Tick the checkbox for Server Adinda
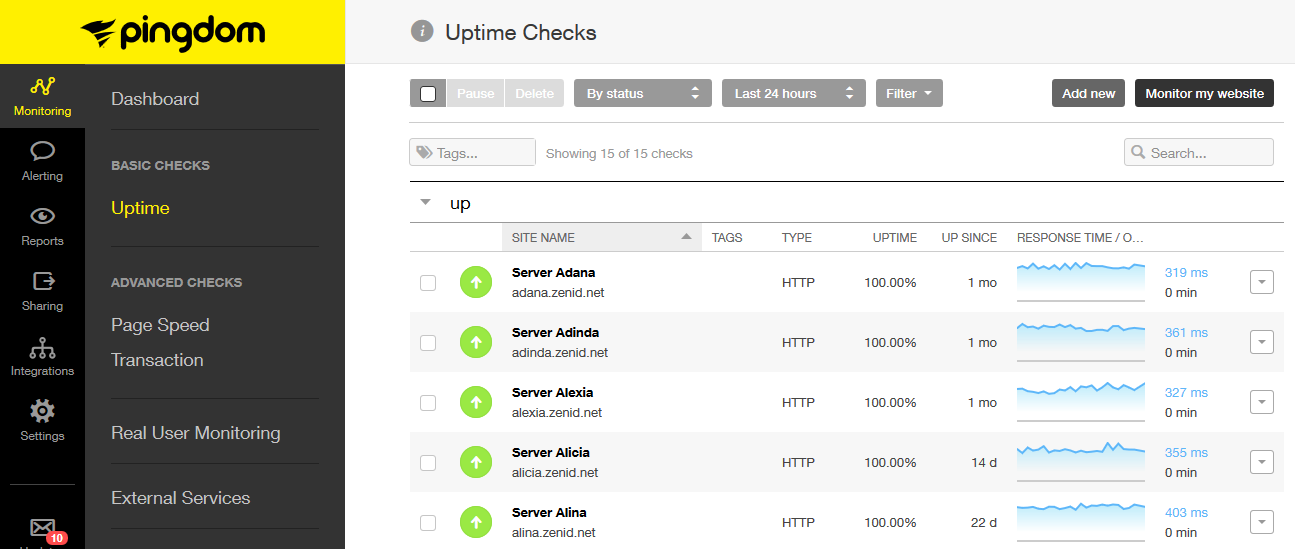 [x=428, y=343]
